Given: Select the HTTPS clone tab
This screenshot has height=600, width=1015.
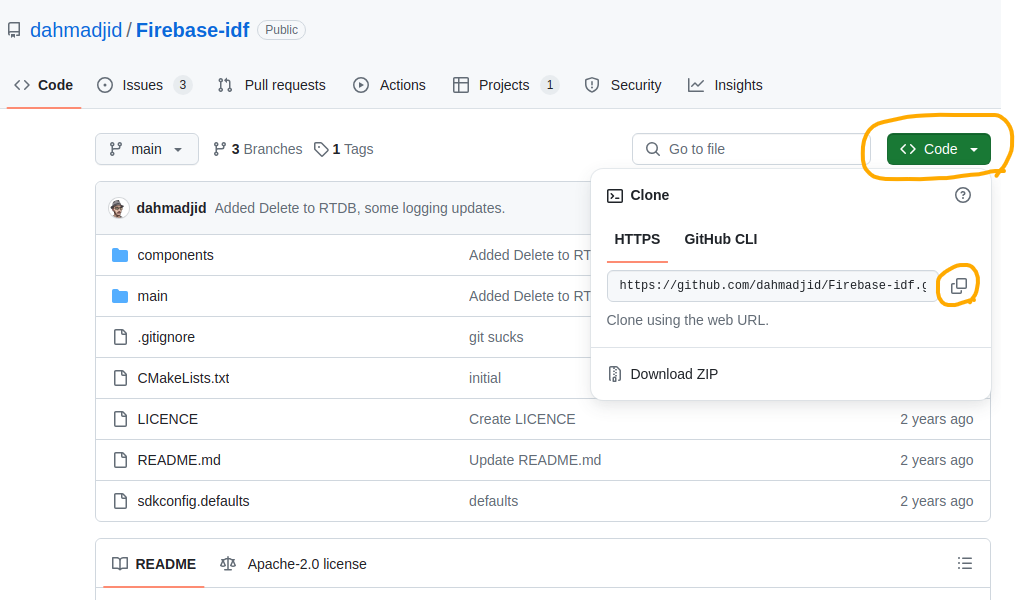Looking at the screenshot, I should (637, 239).
